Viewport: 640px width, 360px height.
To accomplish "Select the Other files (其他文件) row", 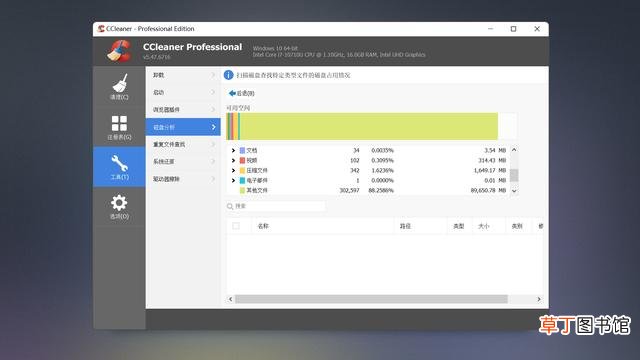I will pyautogui.click(x=368, y=190).
